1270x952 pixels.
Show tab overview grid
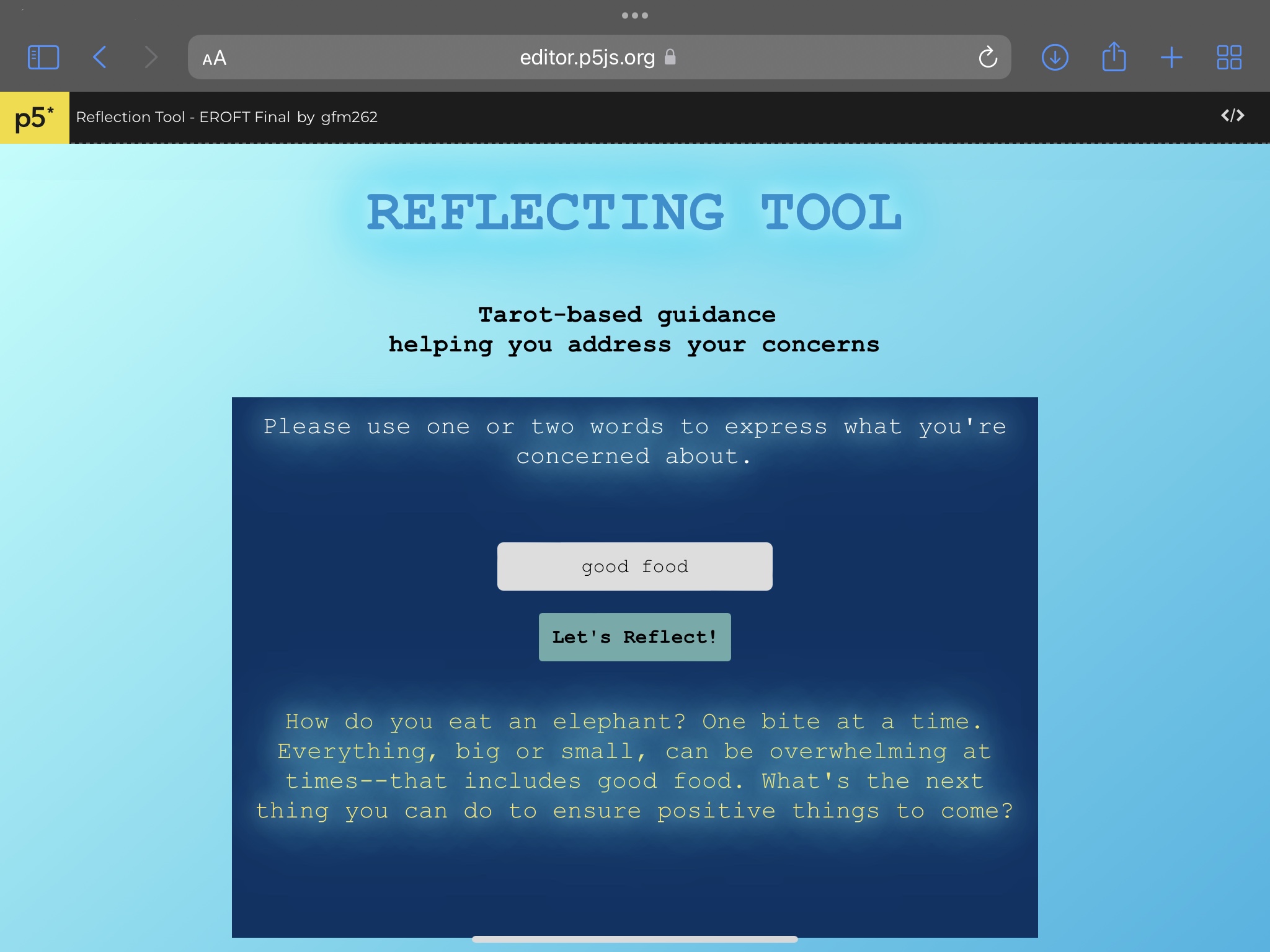pos(1229,58)
